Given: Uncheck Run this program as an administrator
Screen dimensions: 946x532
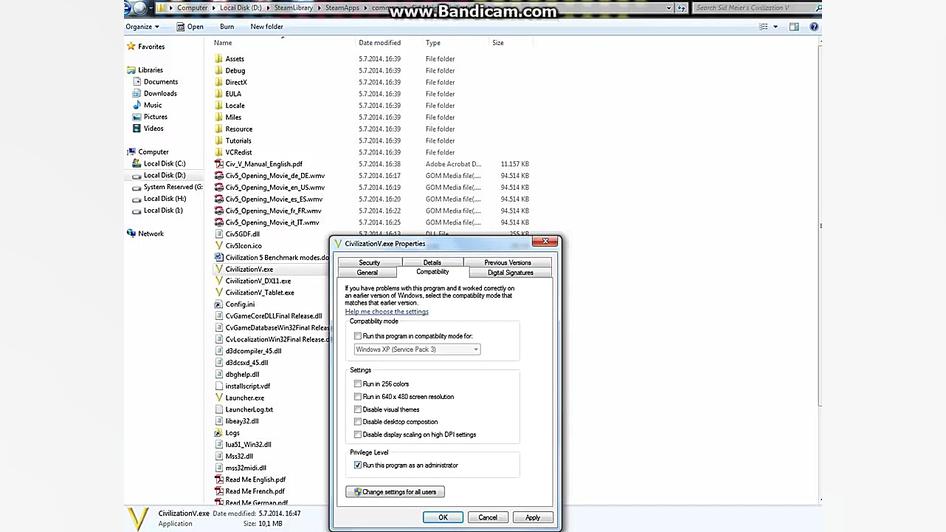Looking at the screenshot, I should (x=358, y=465).
